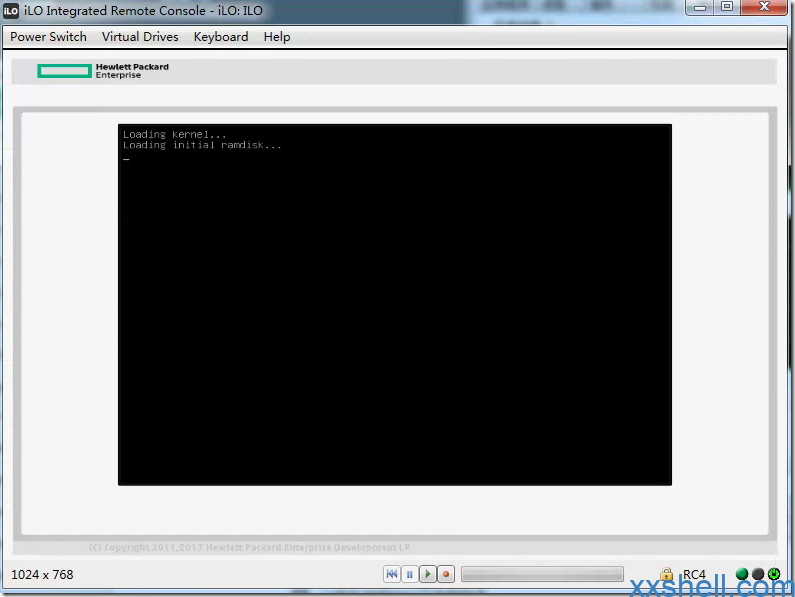Click the iLO application icon in title bar

coord(11,10)
